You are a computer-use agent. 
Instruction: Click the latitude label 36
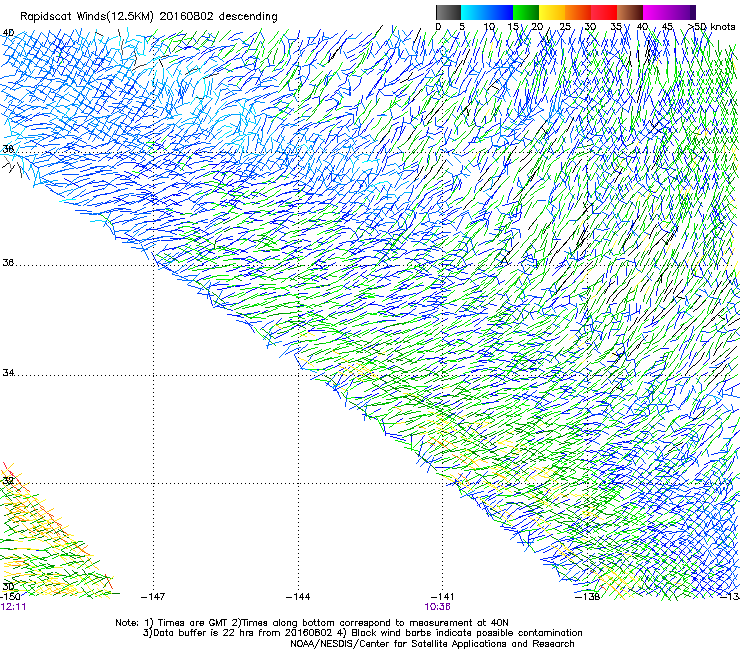coord(8,262)
